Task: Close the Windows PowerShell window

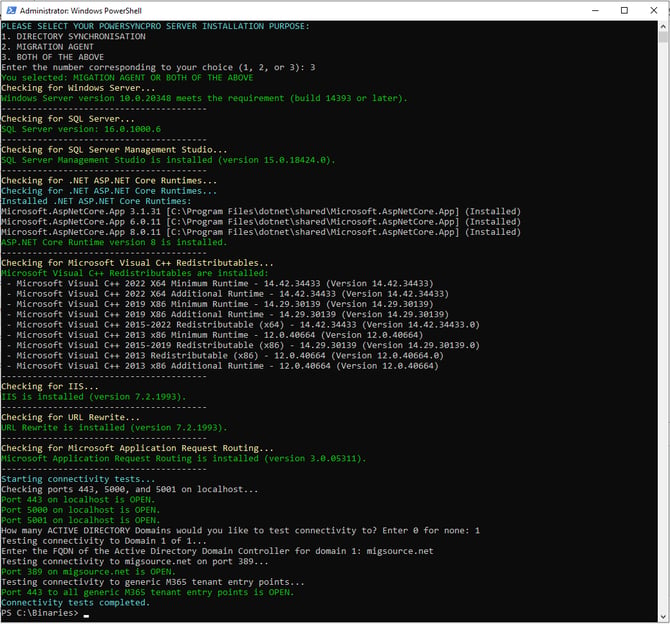Action: coord(654,10)
